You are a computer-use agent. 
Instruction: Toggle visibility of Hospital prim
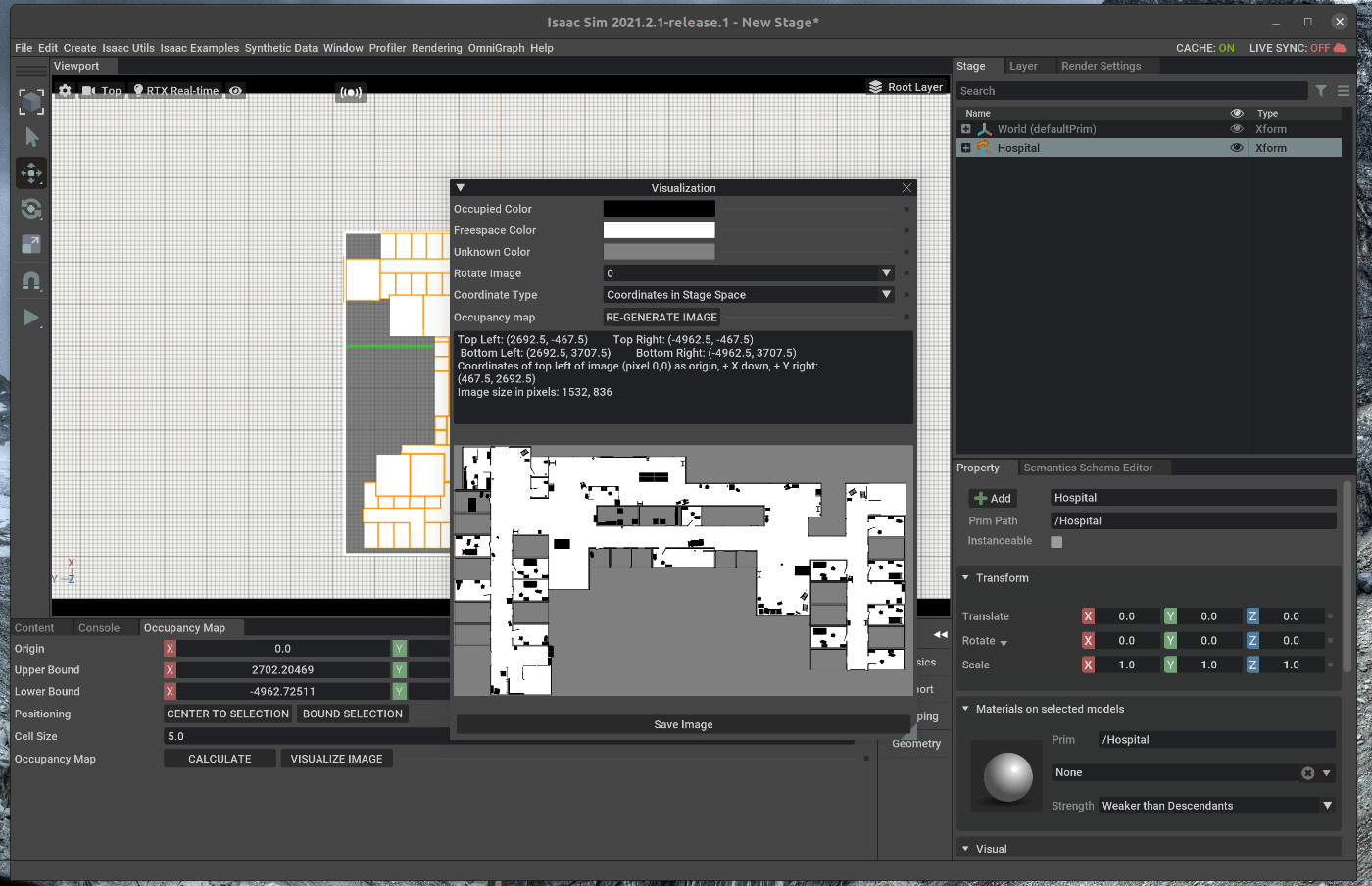click(x=1237, y=148)
